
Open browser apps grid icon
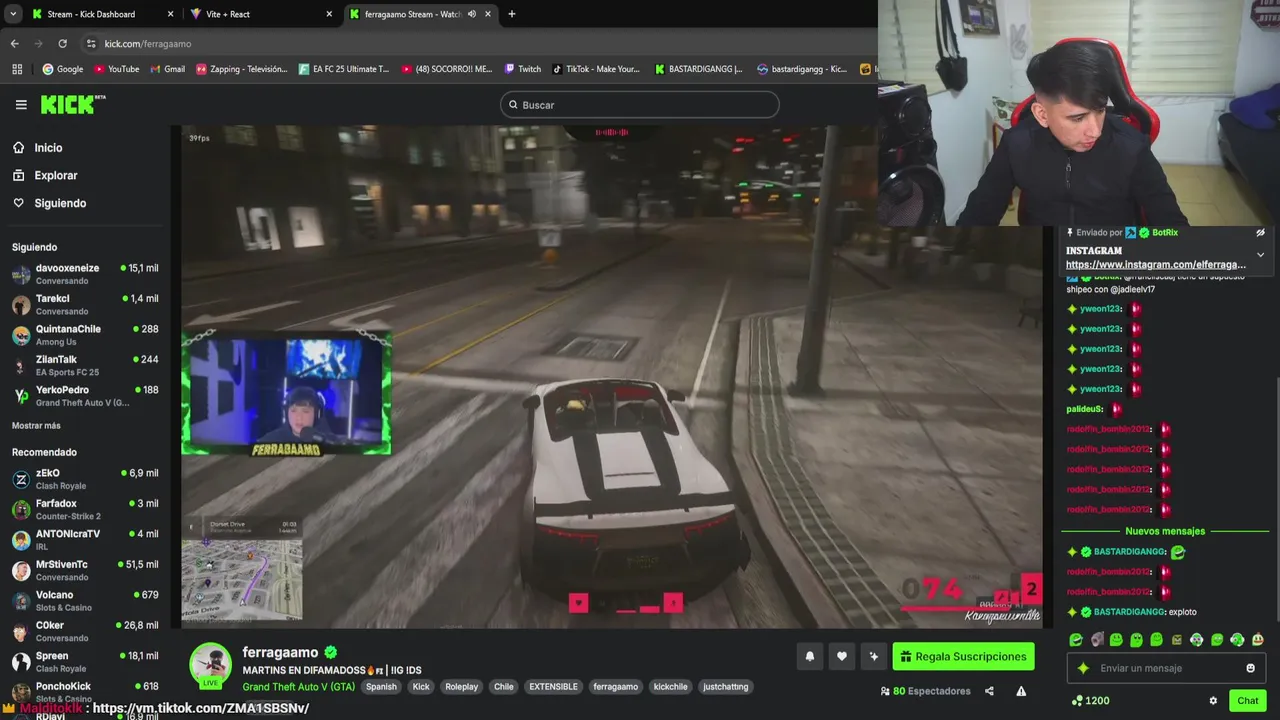[17, 69]
